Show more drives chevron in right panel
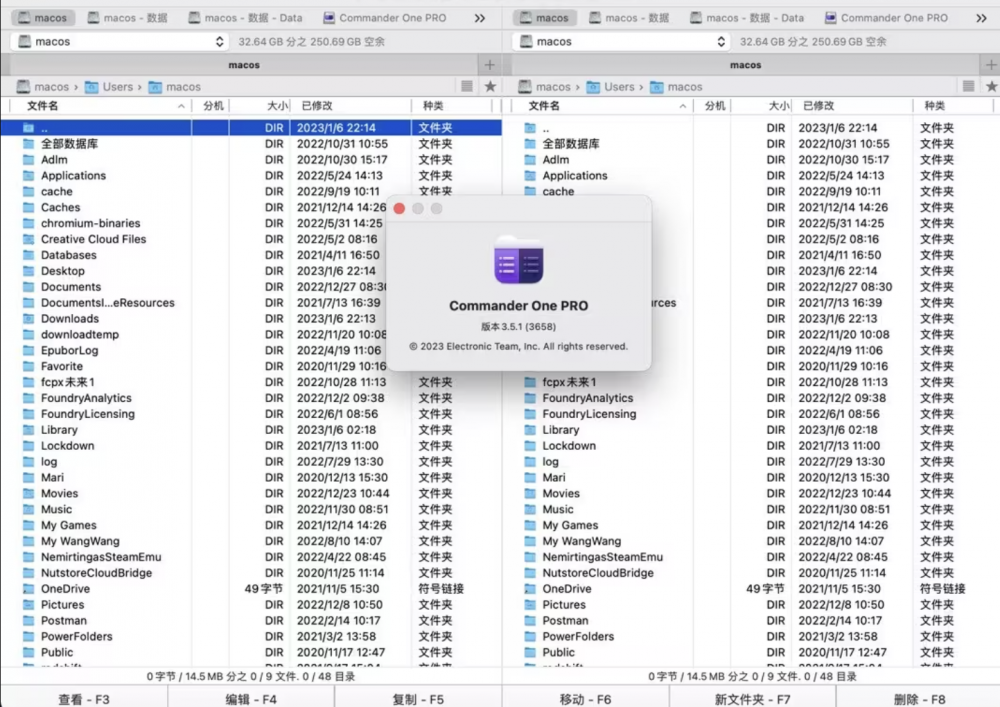 (x=981, y=18)
